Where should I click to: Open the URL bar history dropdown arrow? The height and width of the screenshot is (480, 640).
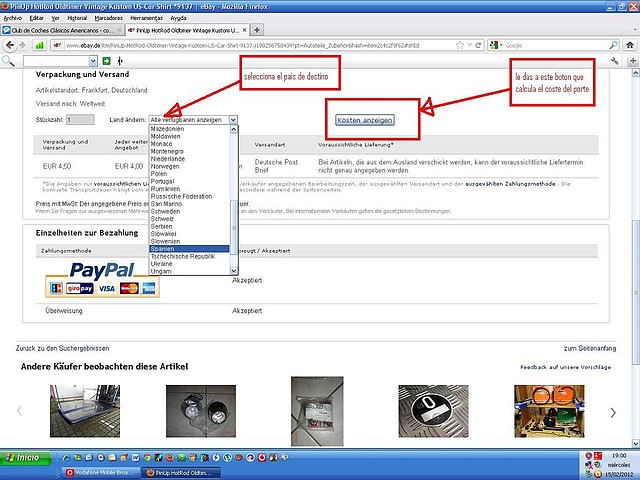(469, 45)
